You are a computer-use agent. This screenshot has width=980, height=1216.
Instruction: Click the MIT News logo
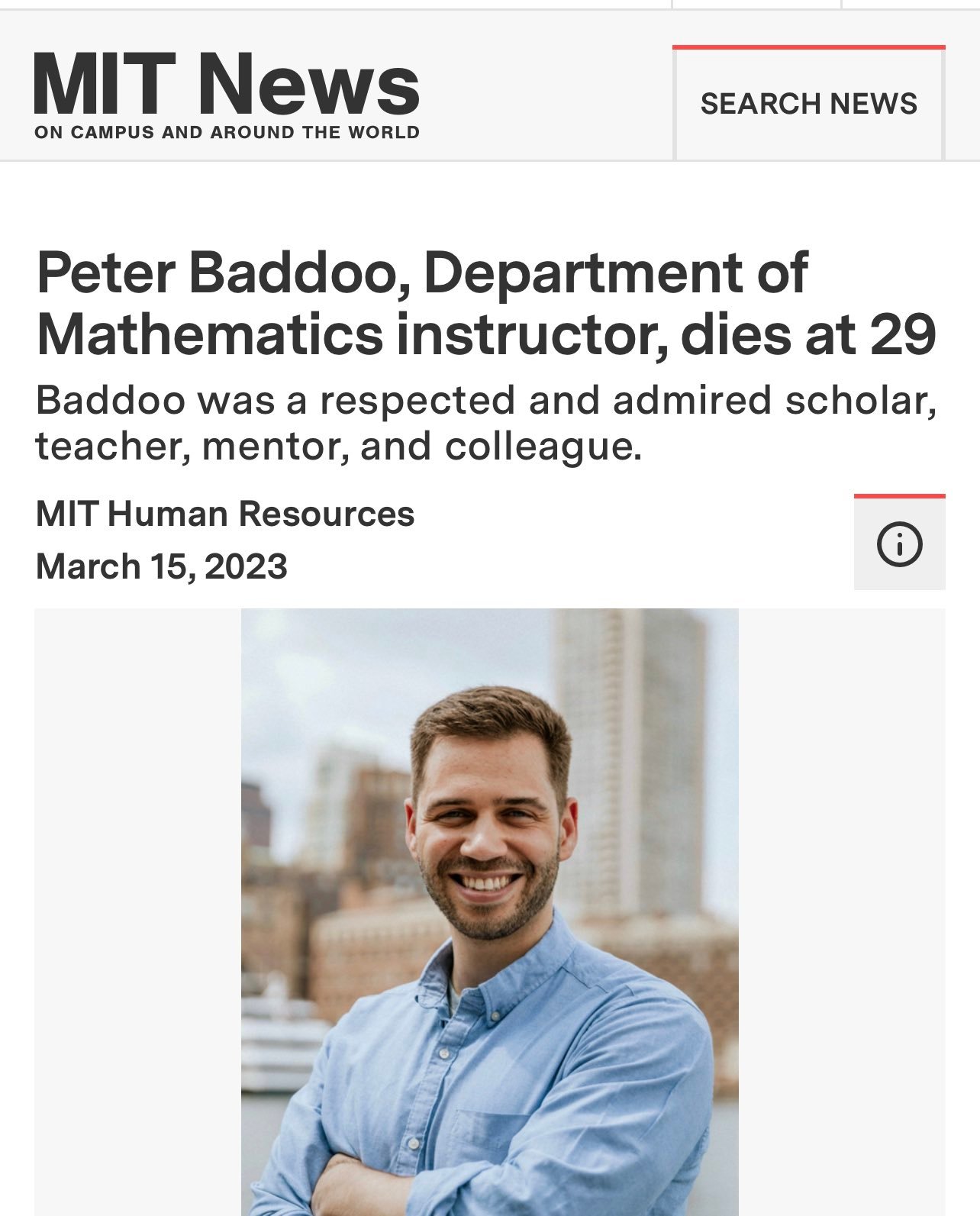[226, 85]
